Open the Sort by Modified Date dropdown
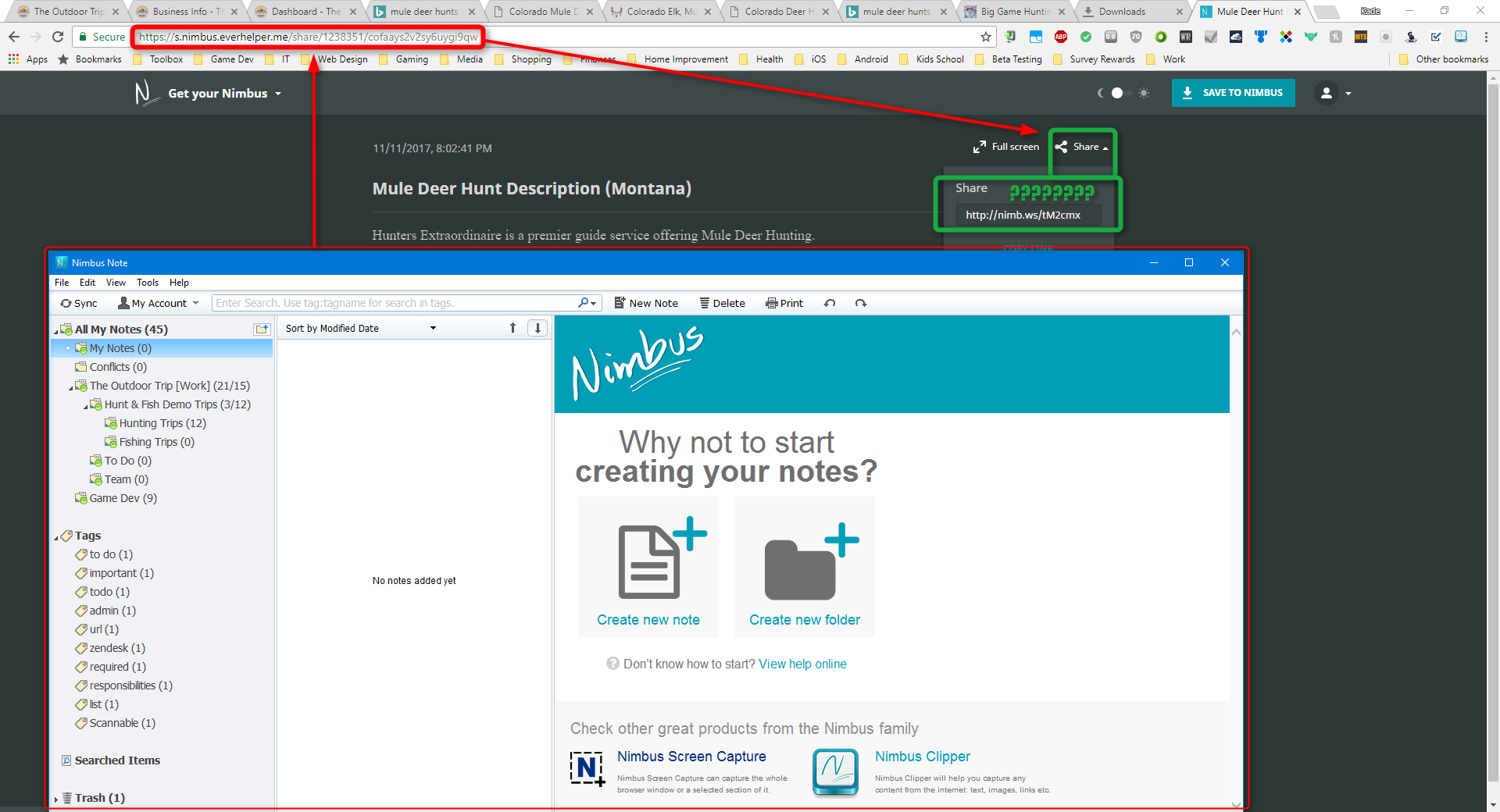1500x812 pixels. [360, 329]
